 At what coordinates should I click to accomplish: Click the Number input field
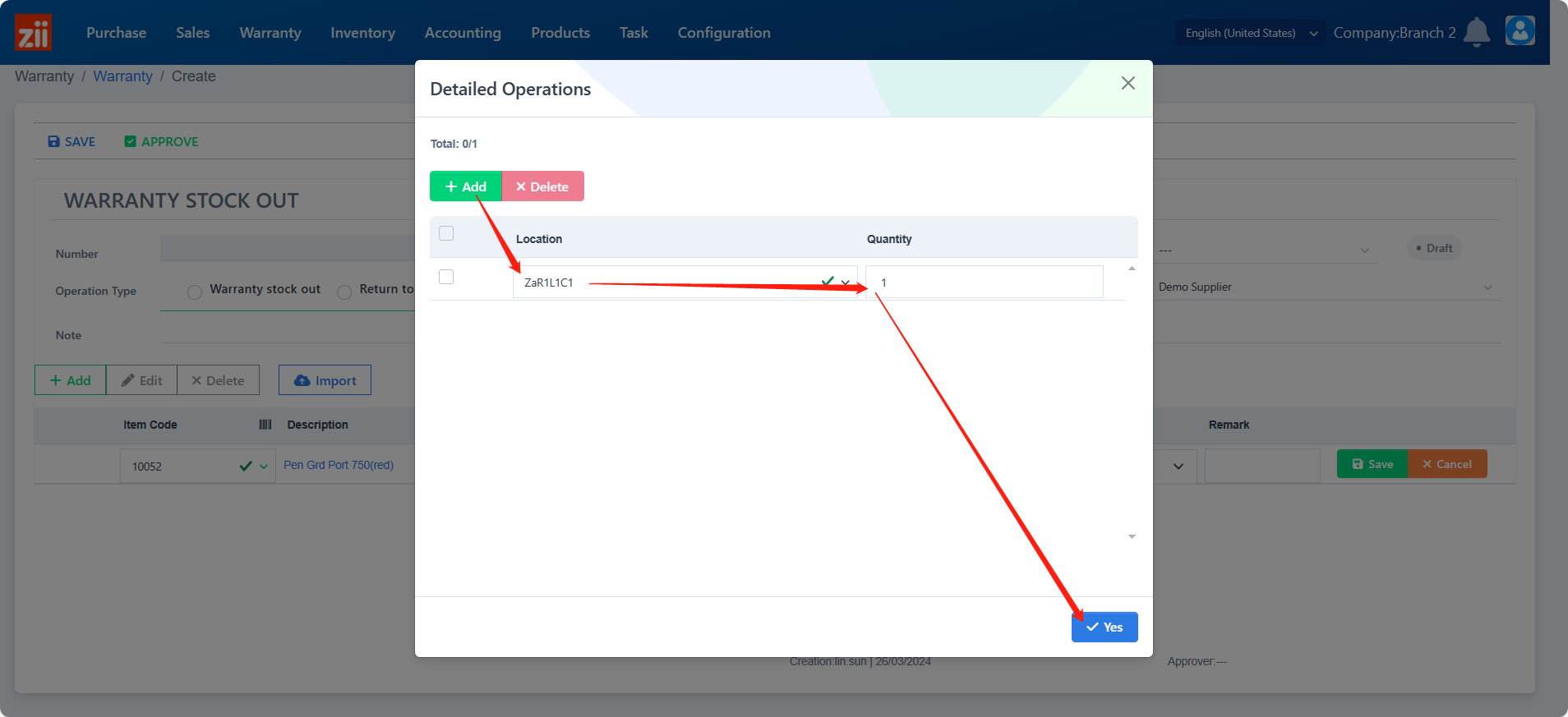tap(288, 248)
